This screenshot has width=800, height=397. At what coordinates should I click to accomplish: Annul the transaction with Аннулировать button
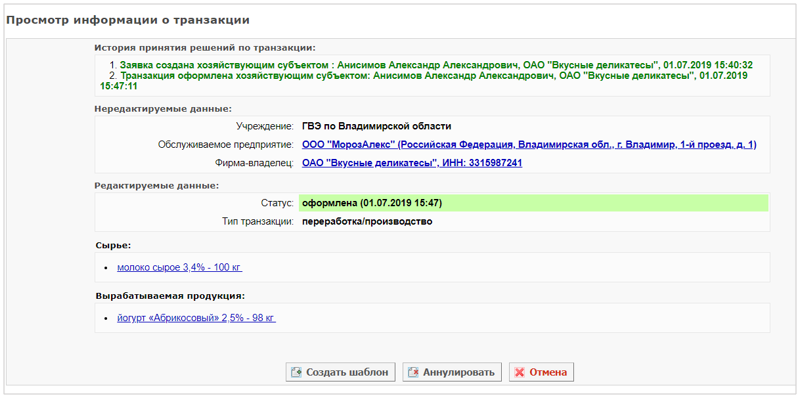pos(452,372)
